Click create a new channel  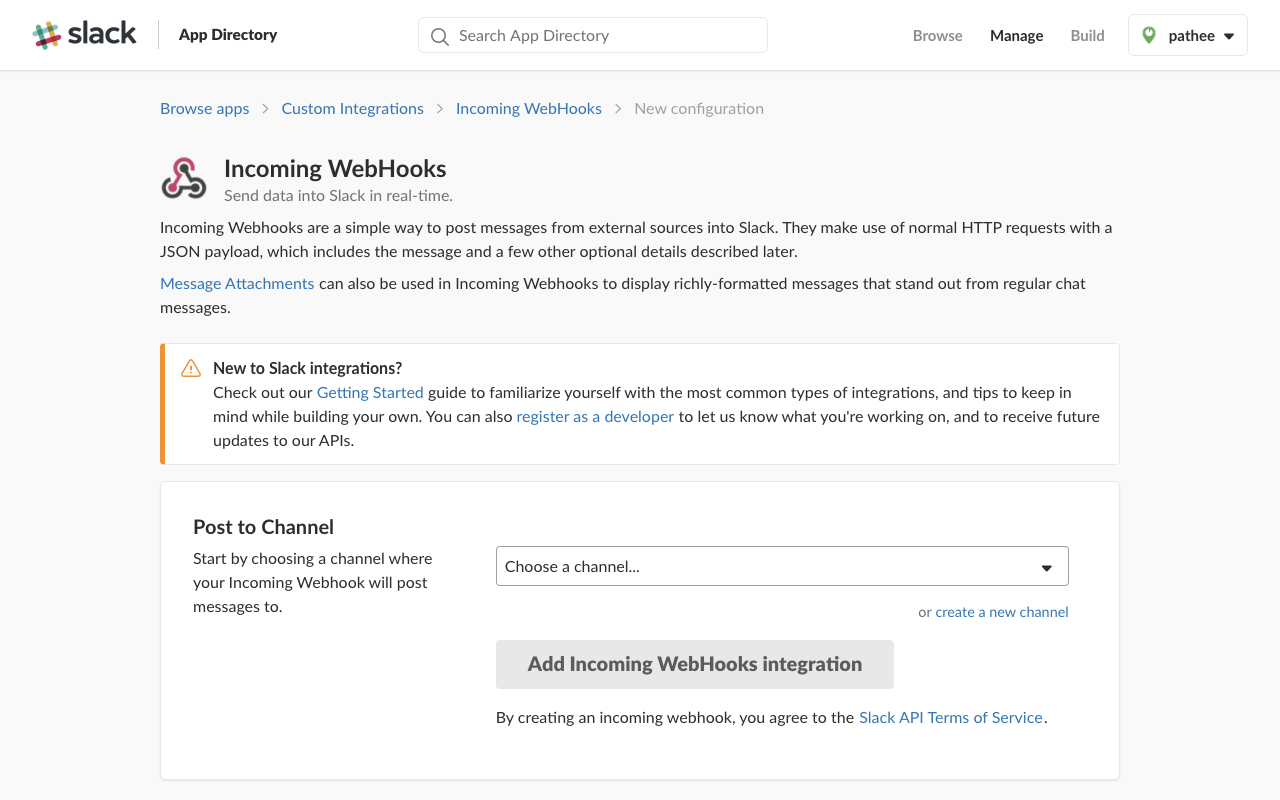tap(1001, 612)
